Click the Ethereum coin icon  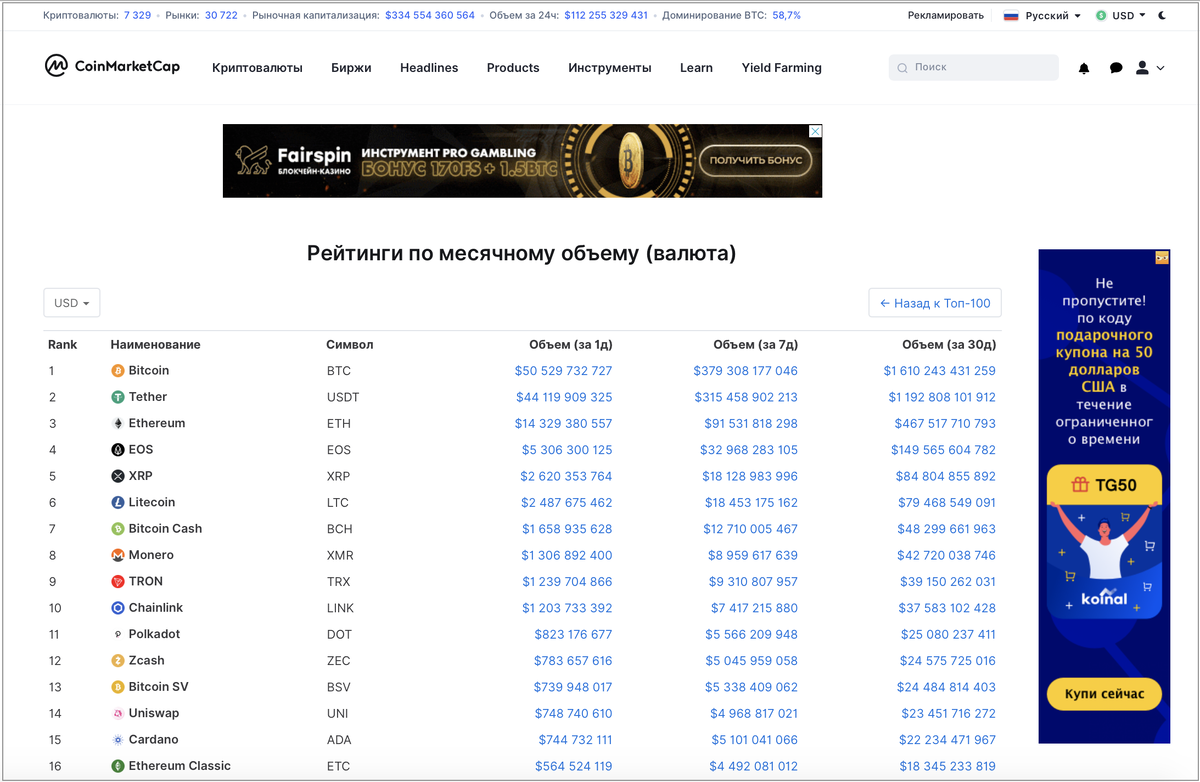coord(118,424)
